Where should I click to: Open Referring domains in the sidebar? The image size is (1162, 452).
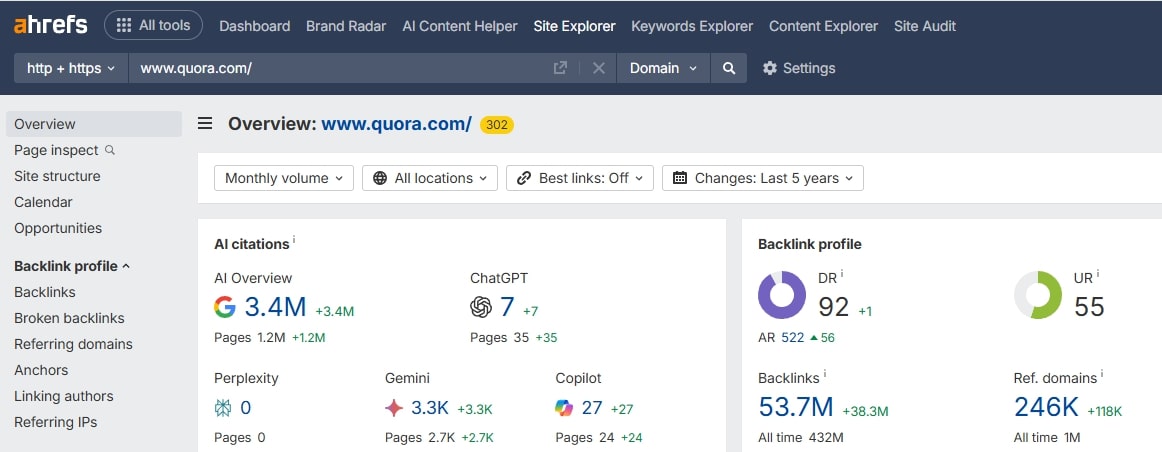pyautogui.click(x=73, y=344)
